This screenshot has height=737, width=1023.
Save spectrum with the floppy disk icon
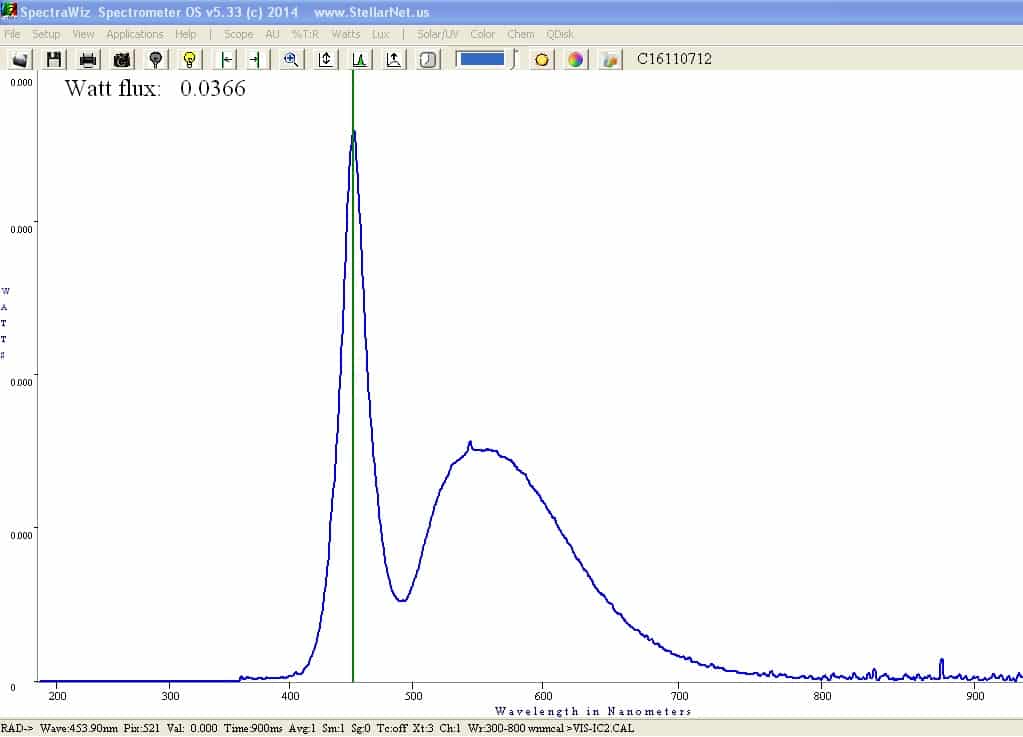point(54,59)
